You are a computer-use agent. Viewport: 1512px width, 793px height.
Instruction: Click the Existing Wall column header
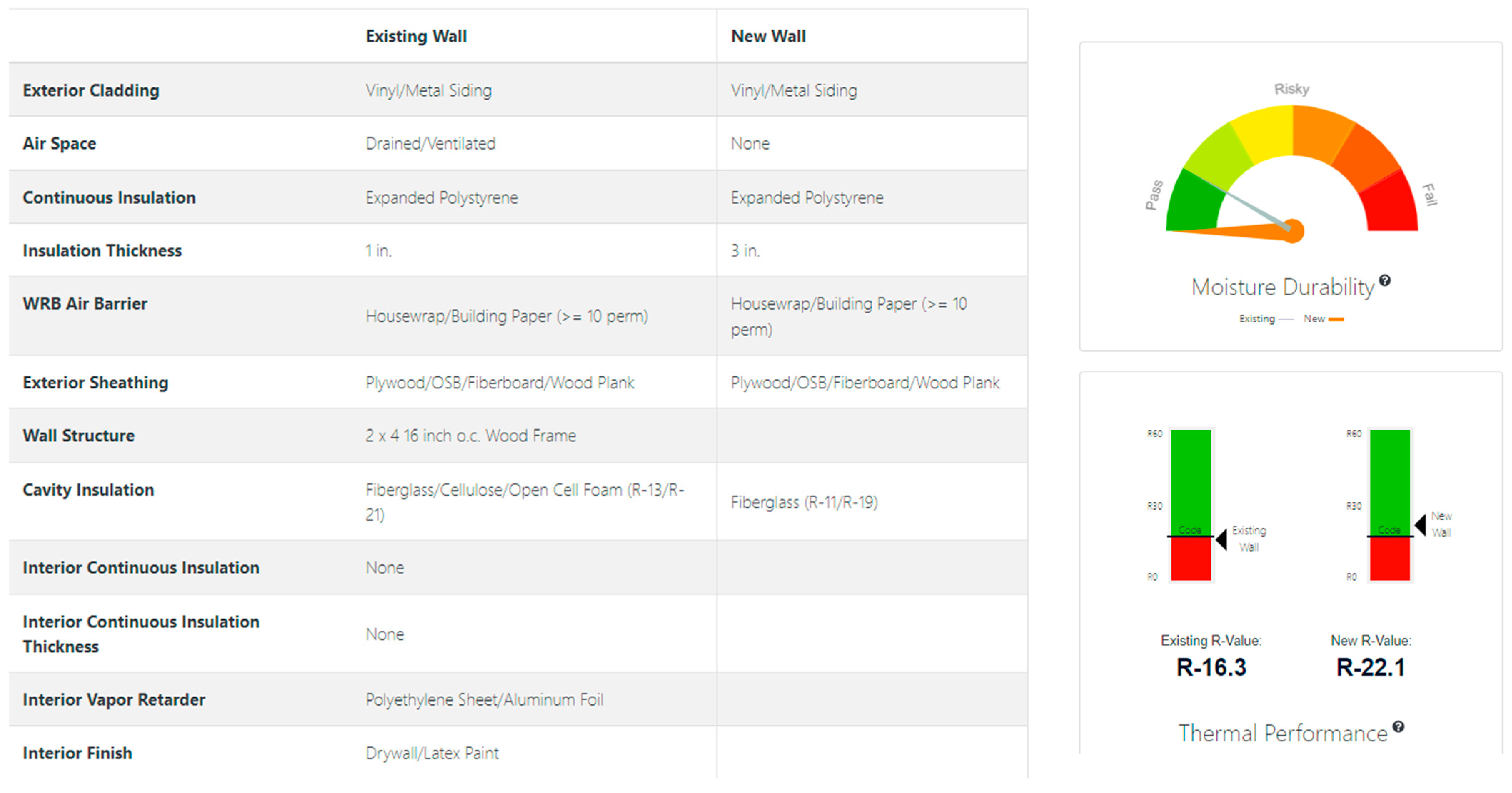coord(416,36)
